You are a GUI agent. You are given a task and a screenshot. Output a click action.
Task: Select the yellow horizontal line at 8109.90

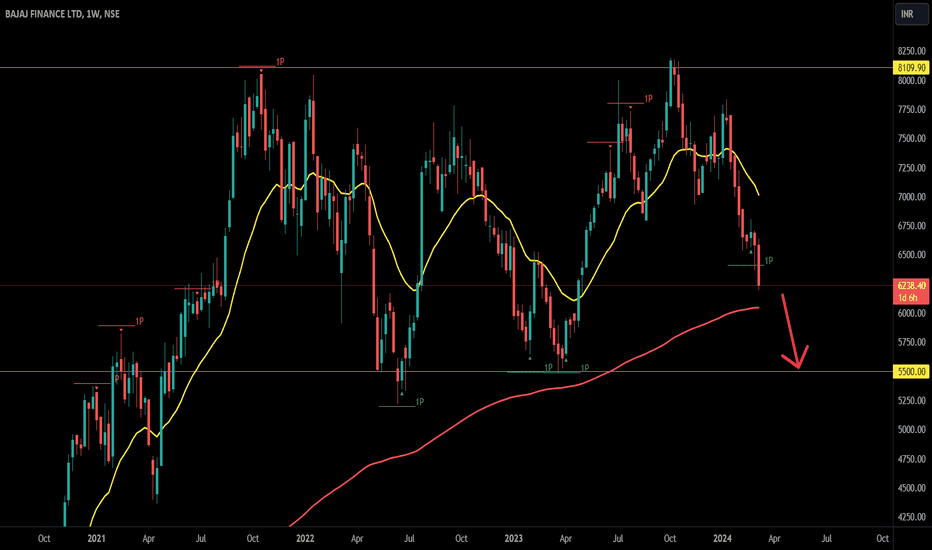(446, 68)
